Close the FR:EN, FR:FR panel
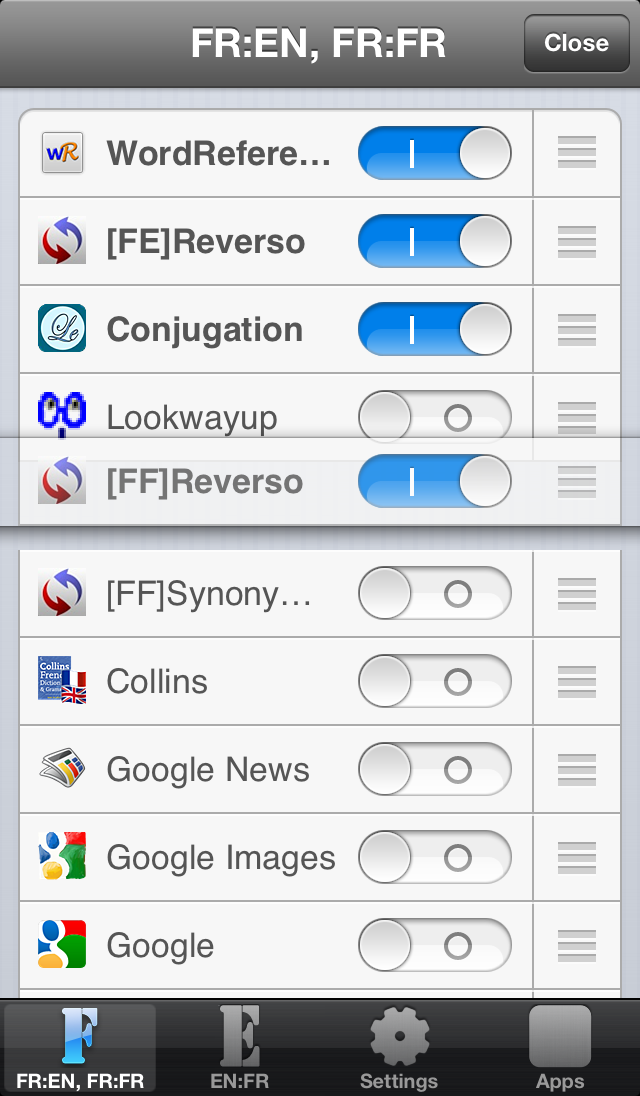 pyautogui.click(x=576, y=43)
